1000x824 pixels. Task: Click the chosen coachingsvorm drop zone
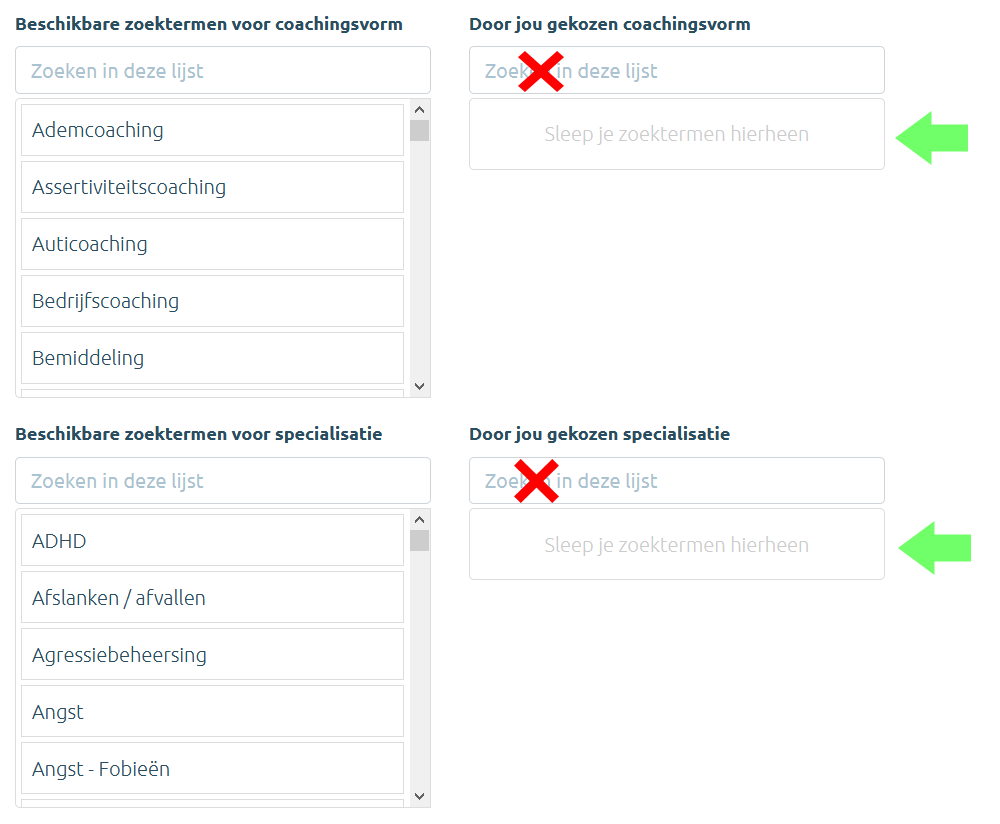click(676, 134)
